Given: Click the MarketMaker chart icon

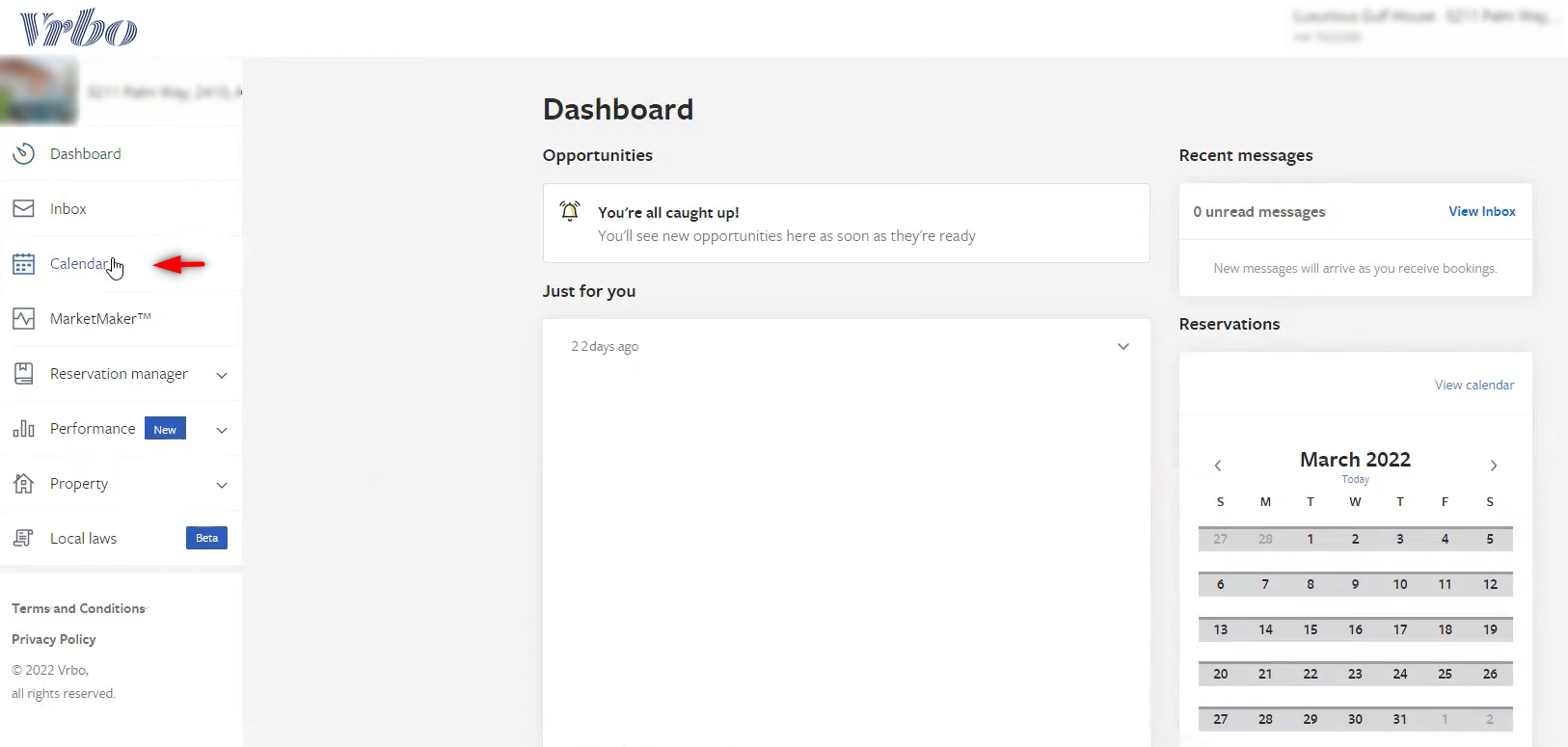Looking at the screenshot, I should pyautogui.click(x=23, y=319).
